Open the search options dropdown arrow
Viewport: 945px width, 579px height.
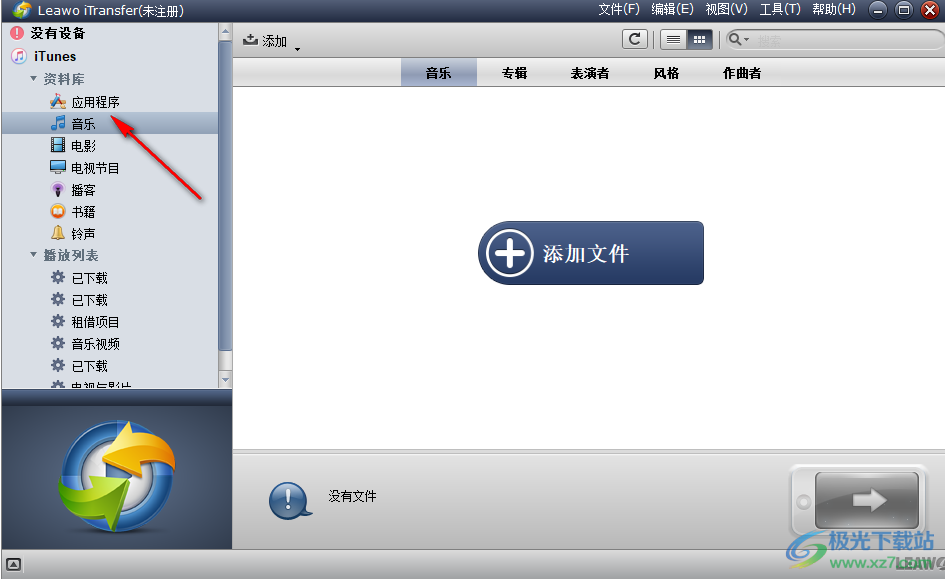pyautogui.click(x=747, y=40)
